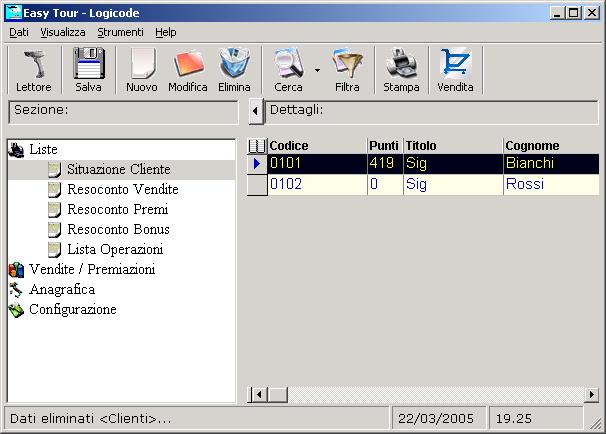
Task: Open Resoconto Premi list
Action: click(118, 209)
